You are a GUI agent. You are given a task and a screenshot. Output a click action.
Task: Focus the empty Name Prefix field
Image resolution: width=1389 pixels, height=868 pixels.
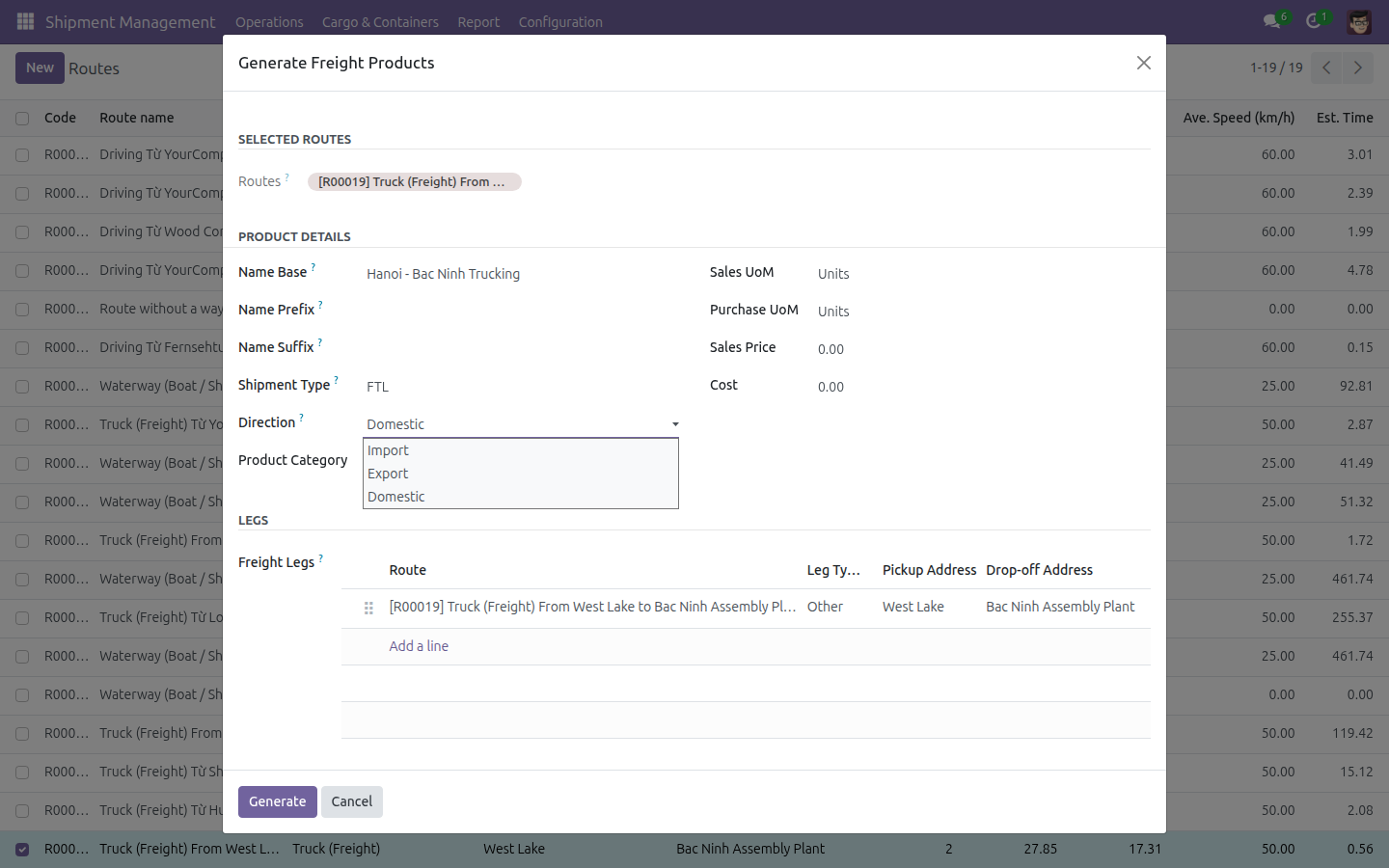point(521,312)
